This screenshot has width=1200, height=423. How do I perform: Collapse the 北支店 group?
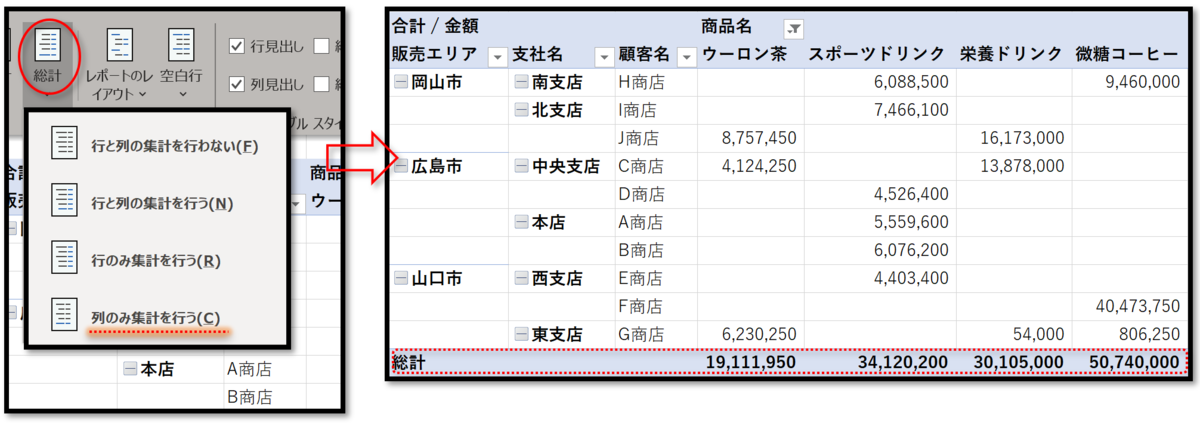pyautogui.click(x=521, y=110)
